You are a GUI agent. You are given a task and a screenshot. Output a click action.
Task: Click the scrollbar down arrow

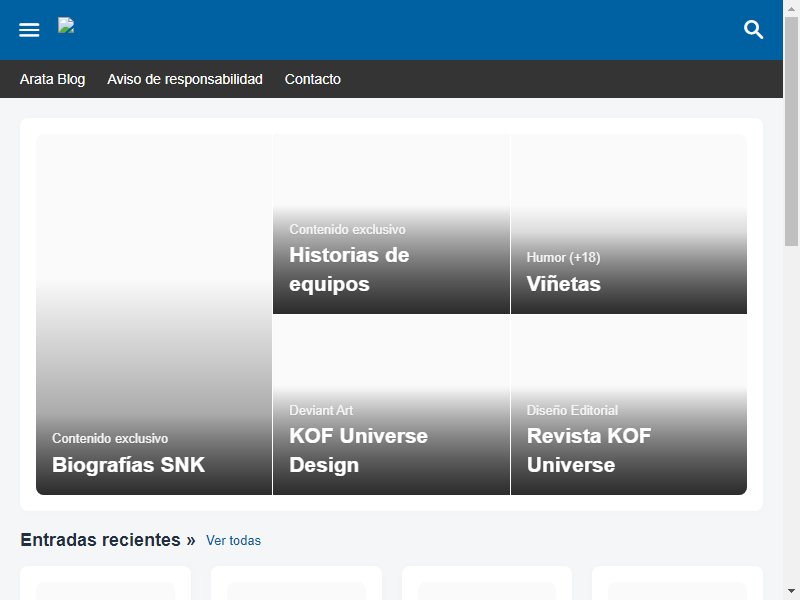pyautogui.click(x=791, y=591)
